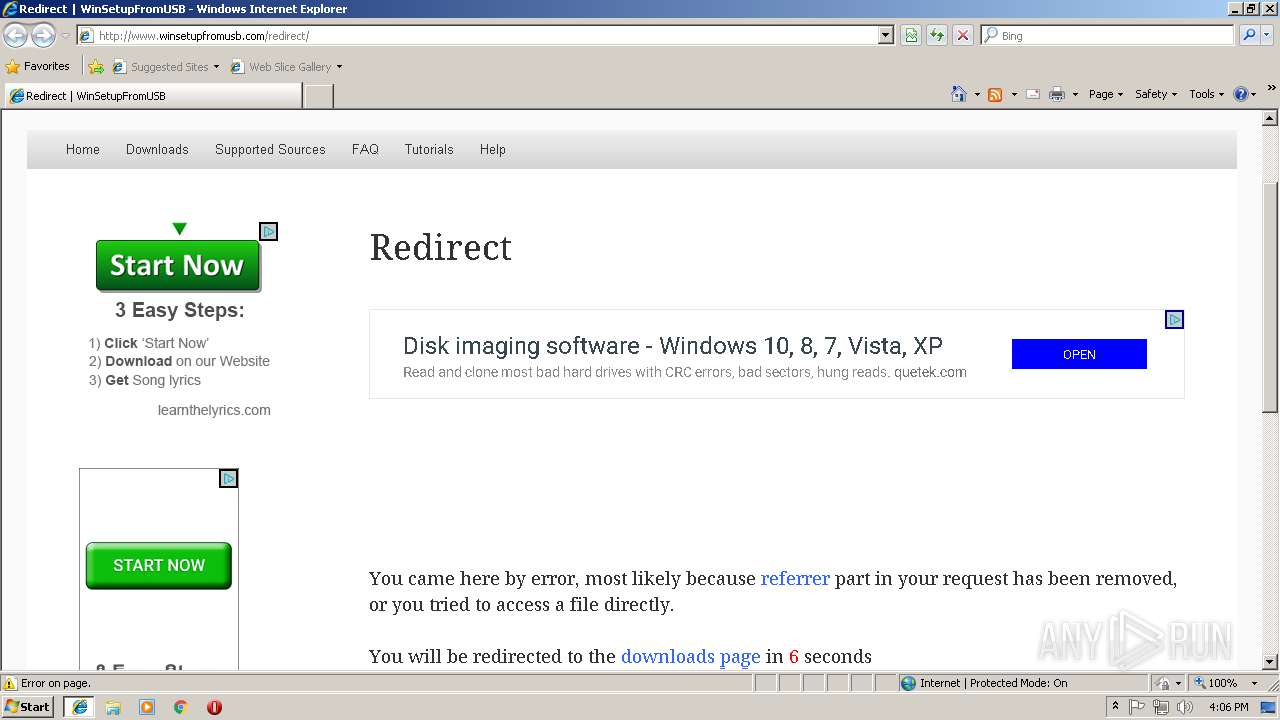
Task: Click Error on page status warning
Action: pyautogui.click(x=47, y=683)
